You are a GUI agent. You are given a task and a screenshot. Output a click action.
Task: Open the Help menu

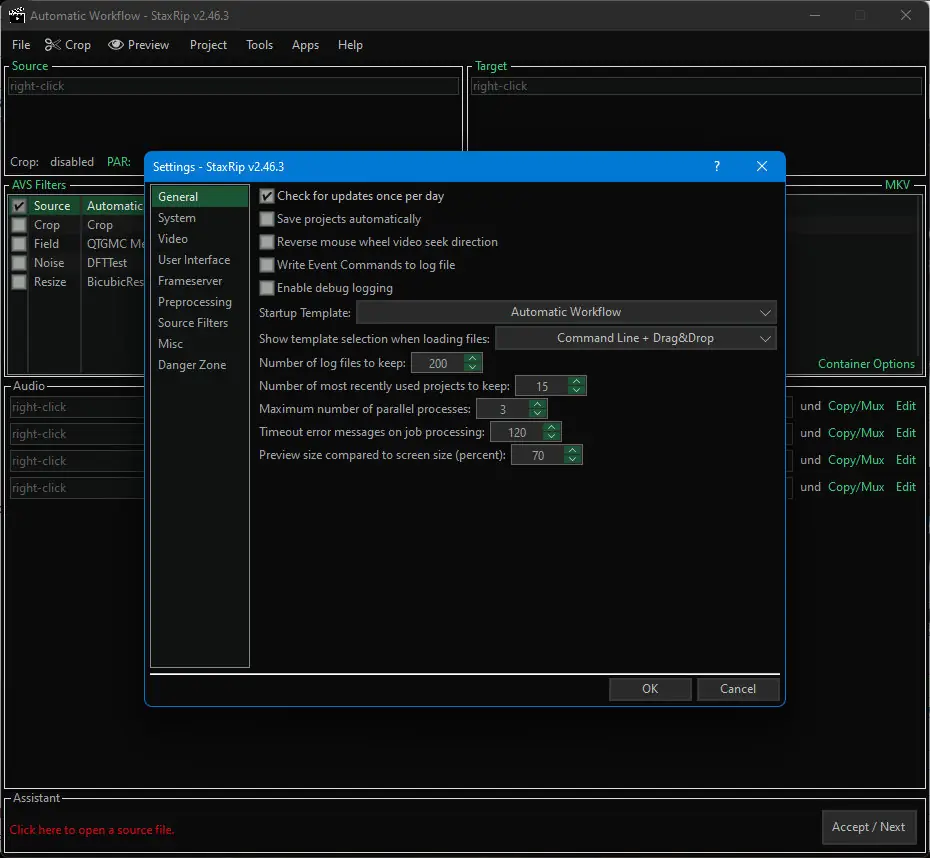(x=350, y=45)
